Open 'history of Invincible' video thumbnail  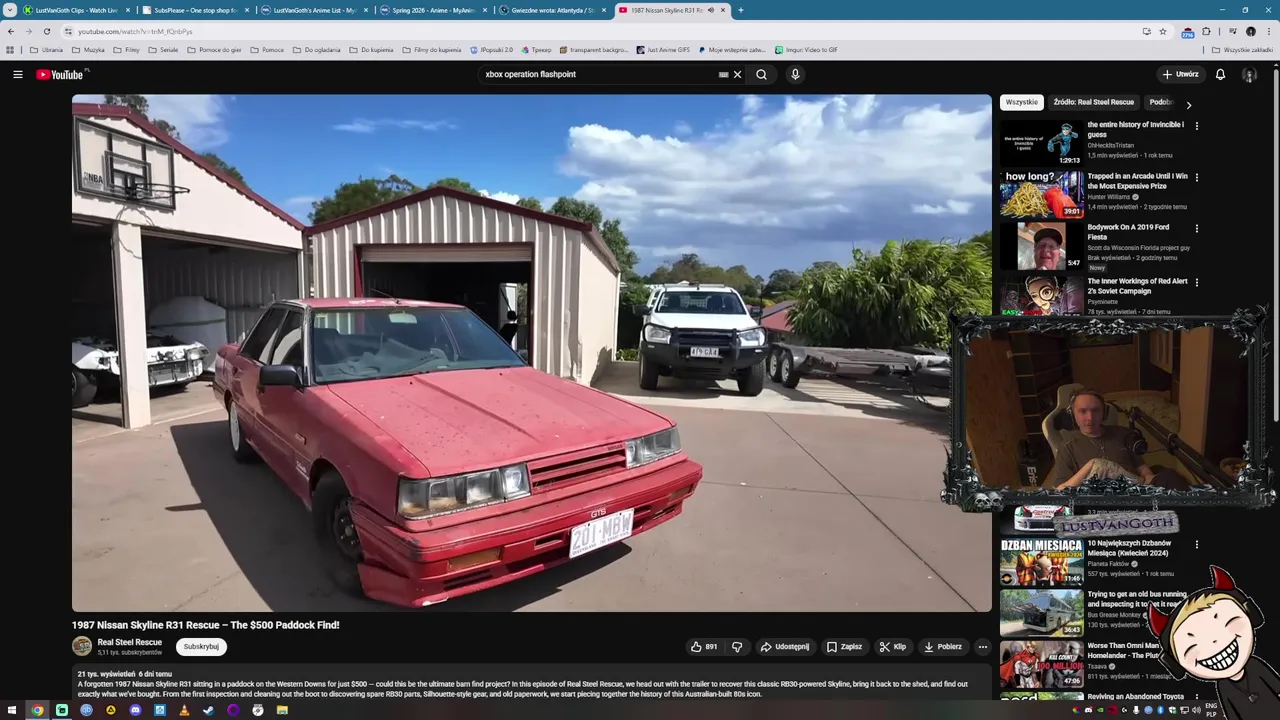pos(1041,143)
